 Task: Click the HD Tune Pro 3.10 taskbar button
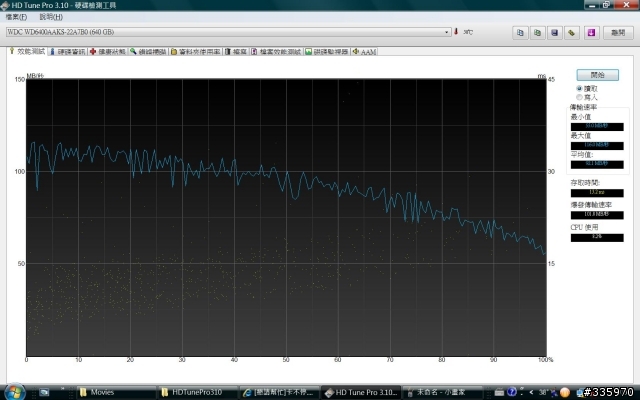pos(361,392)
